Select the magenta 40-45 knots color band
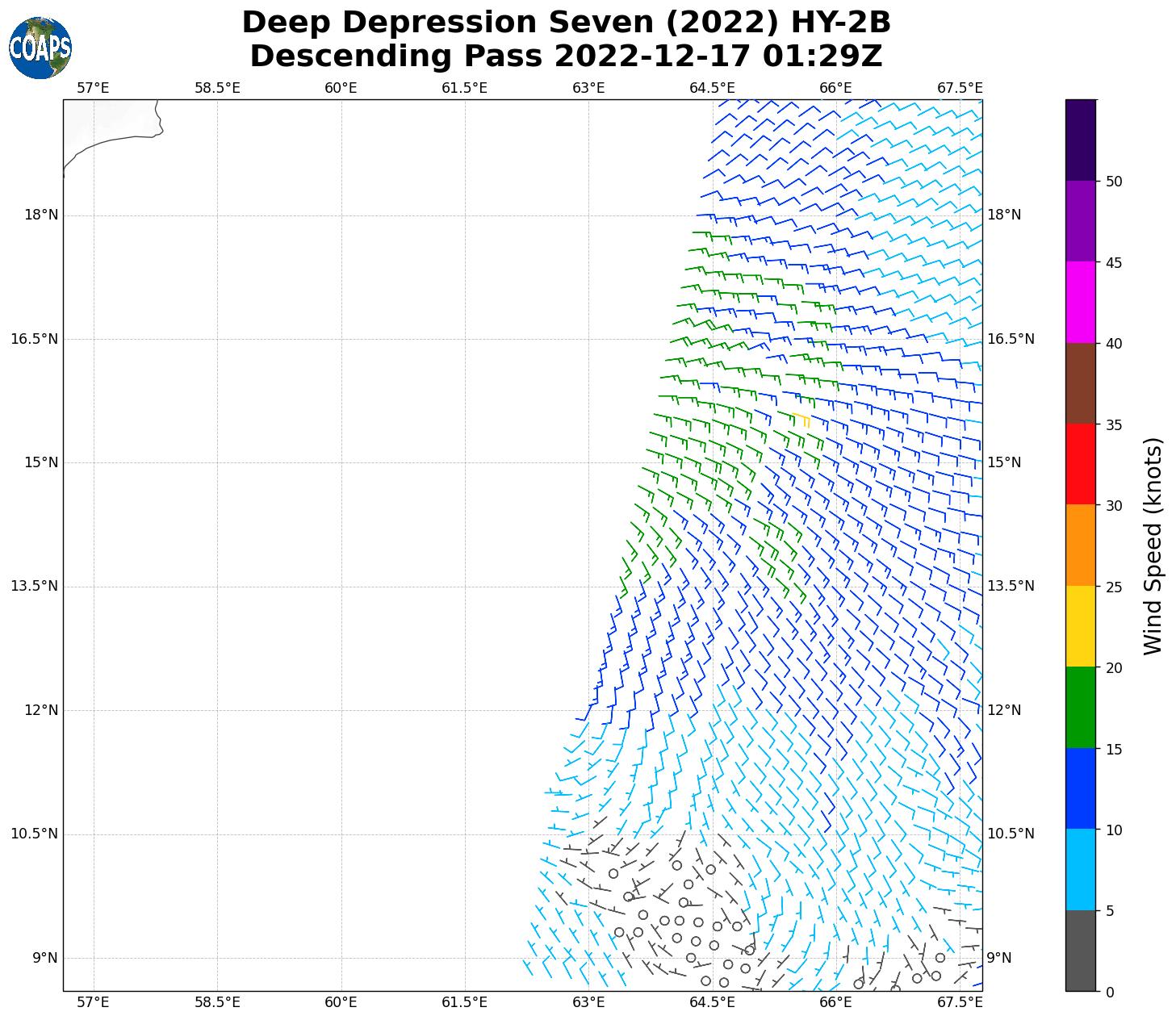 (x=1080, y=302)
